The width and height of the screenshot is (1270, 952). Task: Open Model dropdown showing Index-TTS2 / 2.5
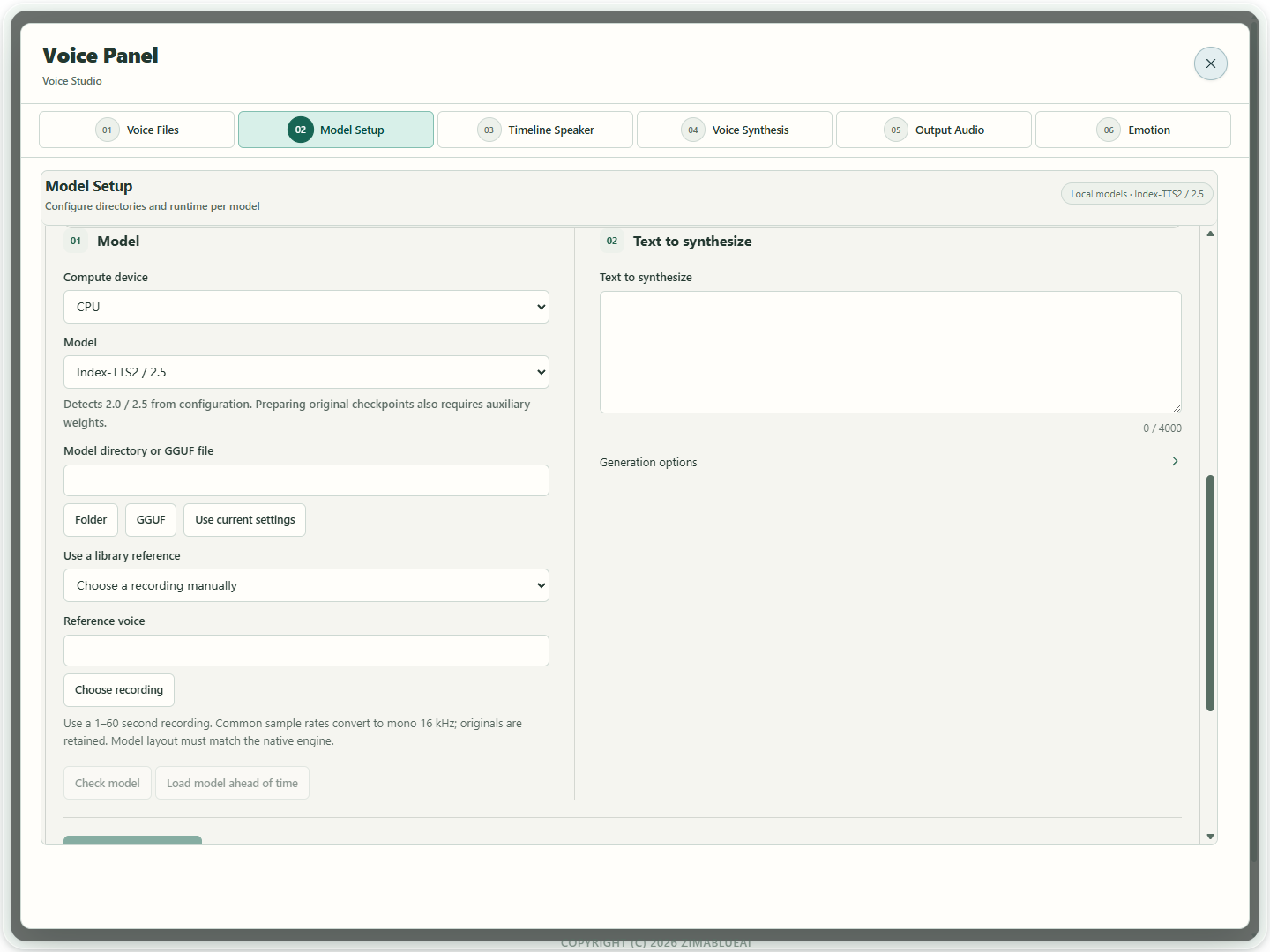[x=306, y=372]
